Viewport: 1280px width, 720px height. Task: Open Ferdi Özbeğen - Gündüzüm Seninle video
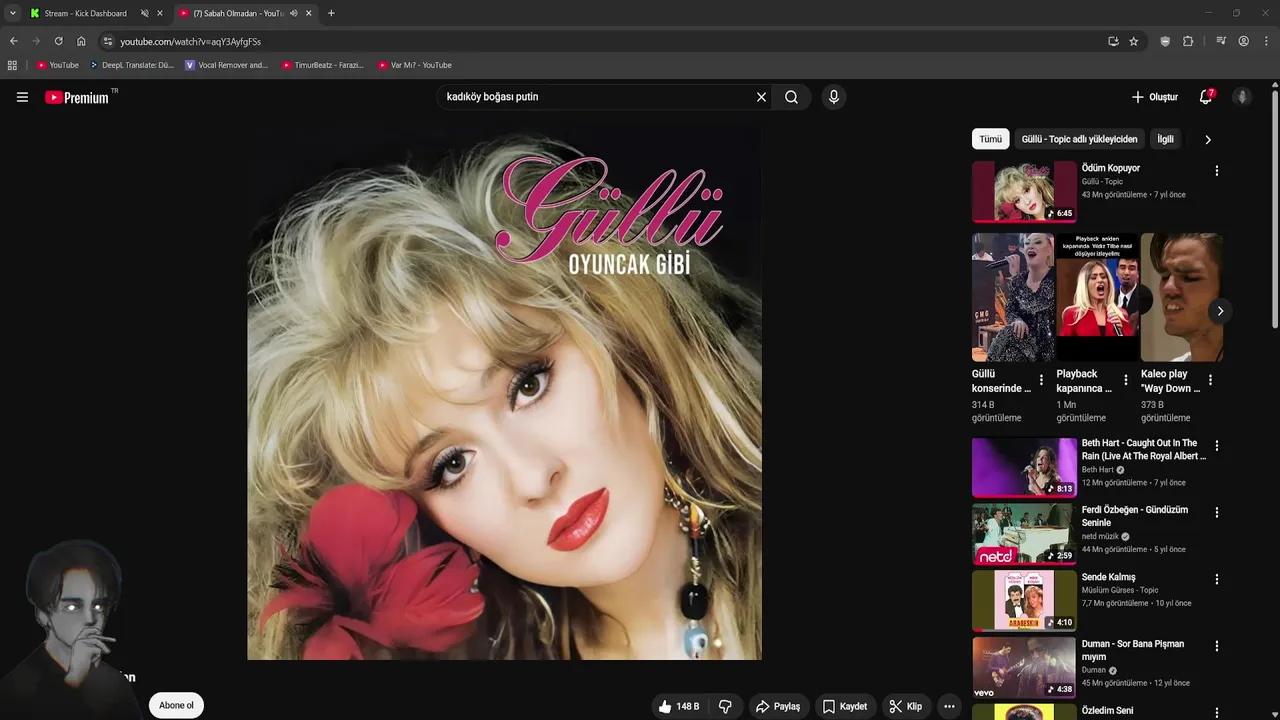click(x=1135, y=516)
